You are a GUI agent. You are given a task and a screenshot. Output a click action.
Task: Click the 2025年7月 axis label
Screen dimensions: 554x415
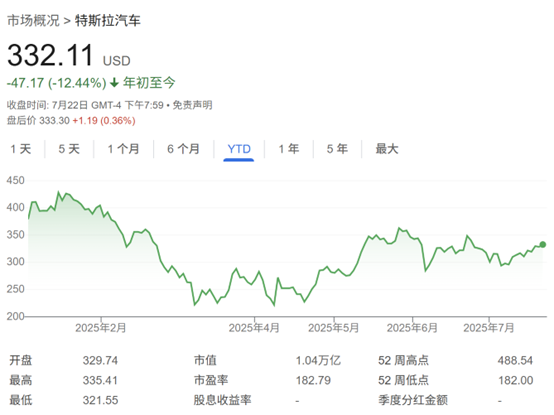pyautogui.click(x=489, y=328)
